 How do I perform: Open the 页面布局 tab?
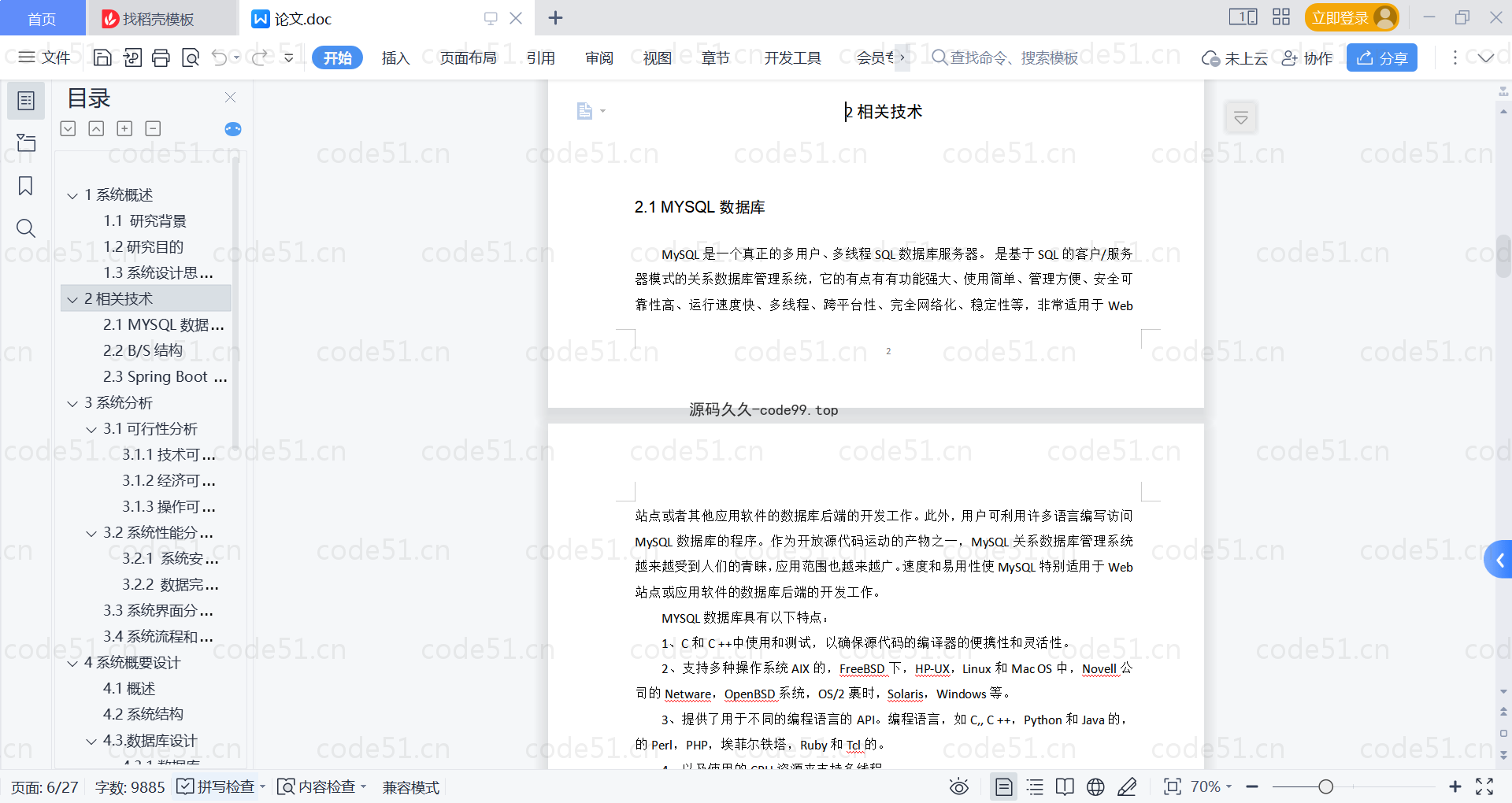[468, 57]
